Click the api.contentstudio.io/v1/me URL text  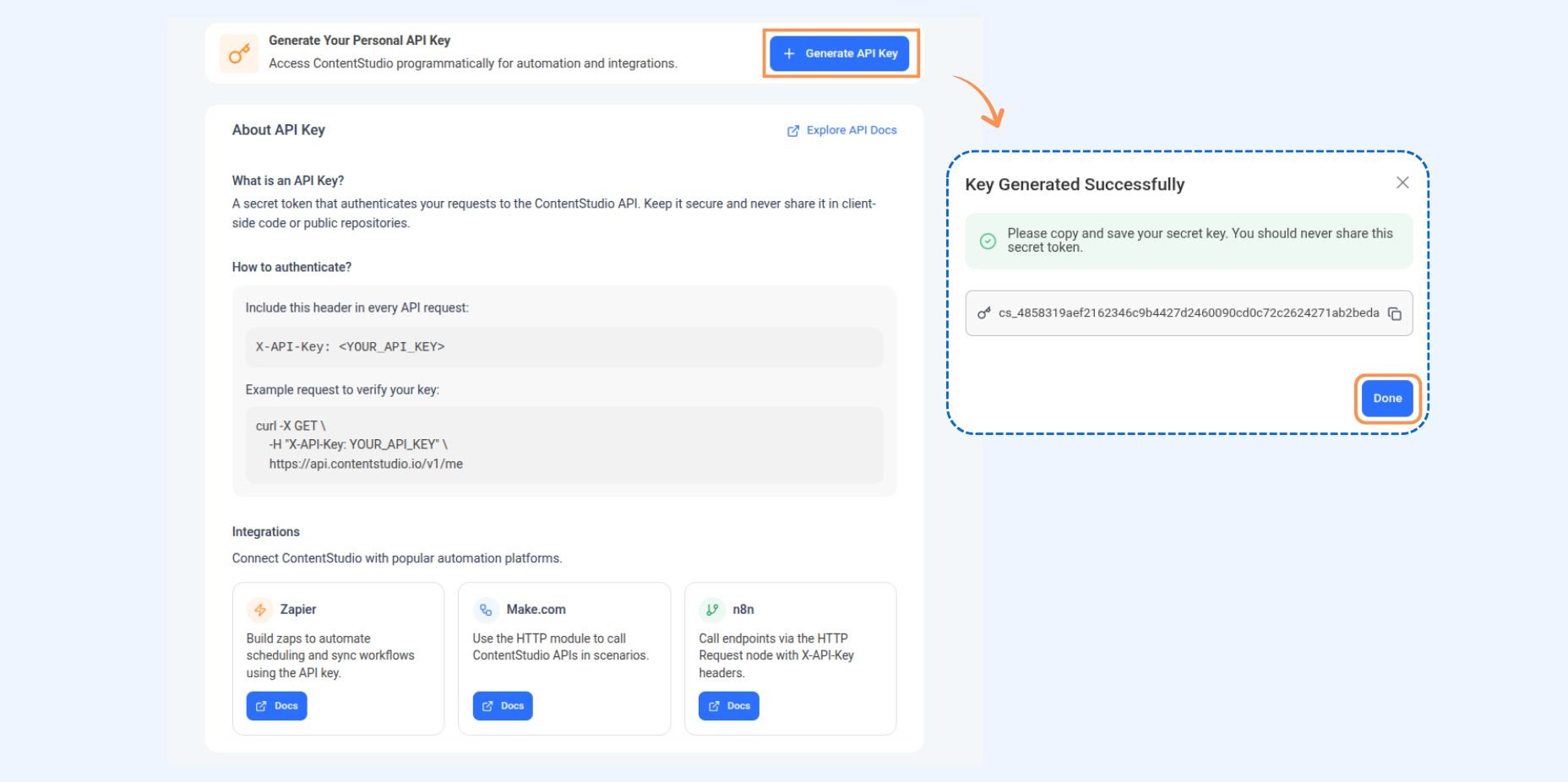click(366, 464)
